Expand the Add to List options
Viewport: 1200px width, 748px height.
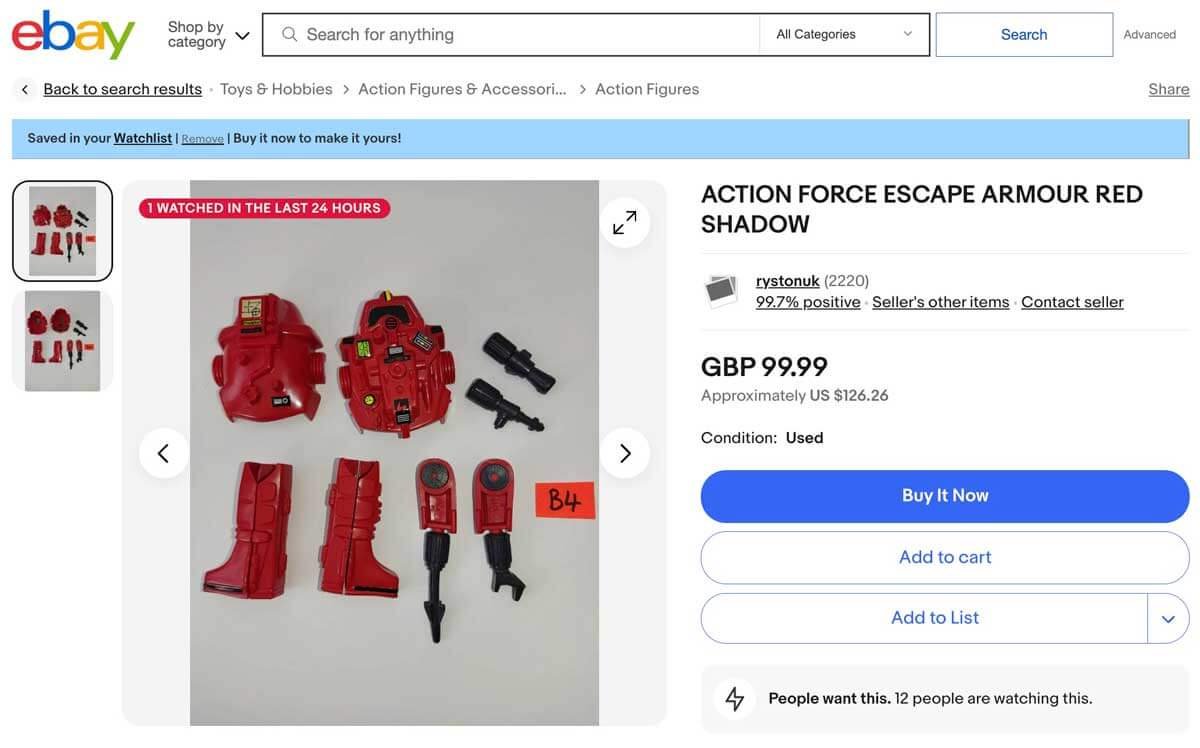(1167, 617)
